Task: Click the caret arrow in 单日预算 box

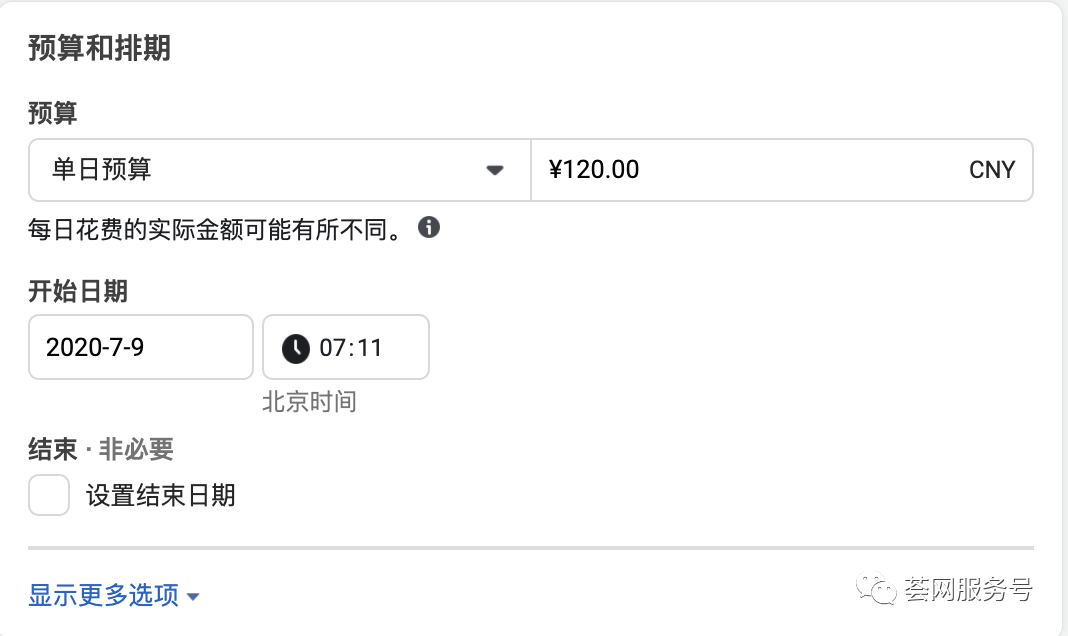Action: tap(494, 170)
